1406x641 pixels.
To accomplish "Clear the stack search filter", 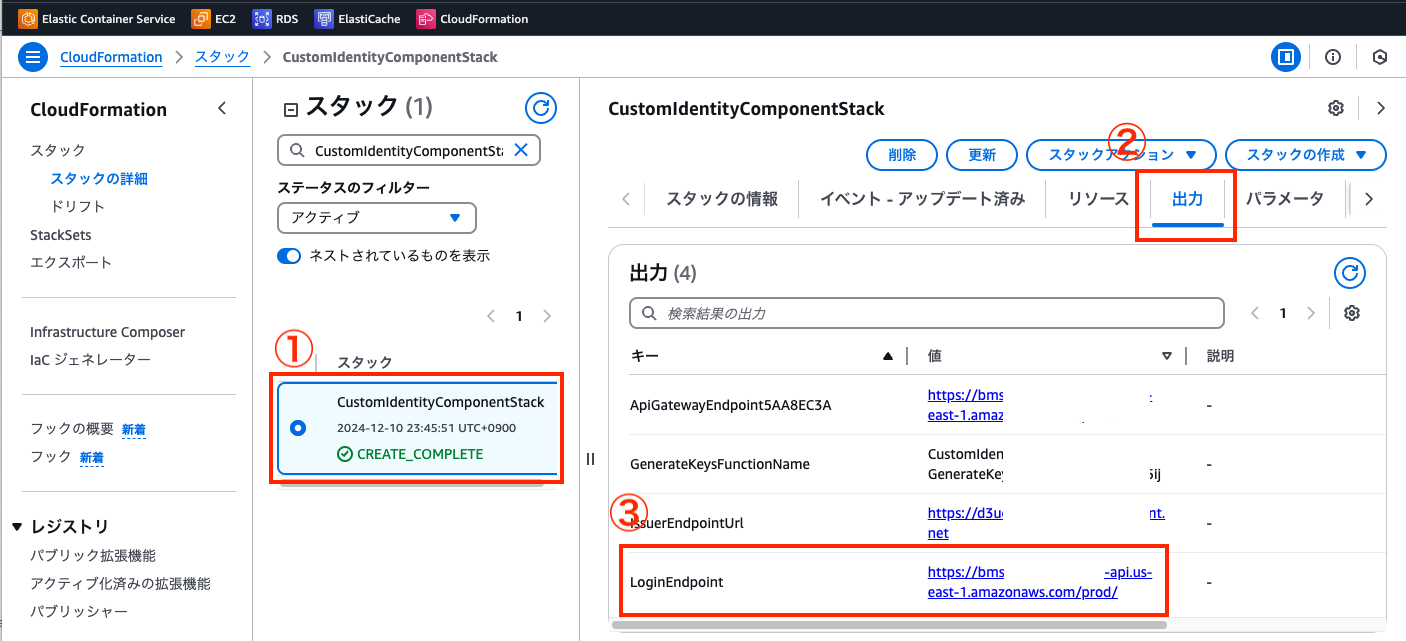I will coord(521,150).
